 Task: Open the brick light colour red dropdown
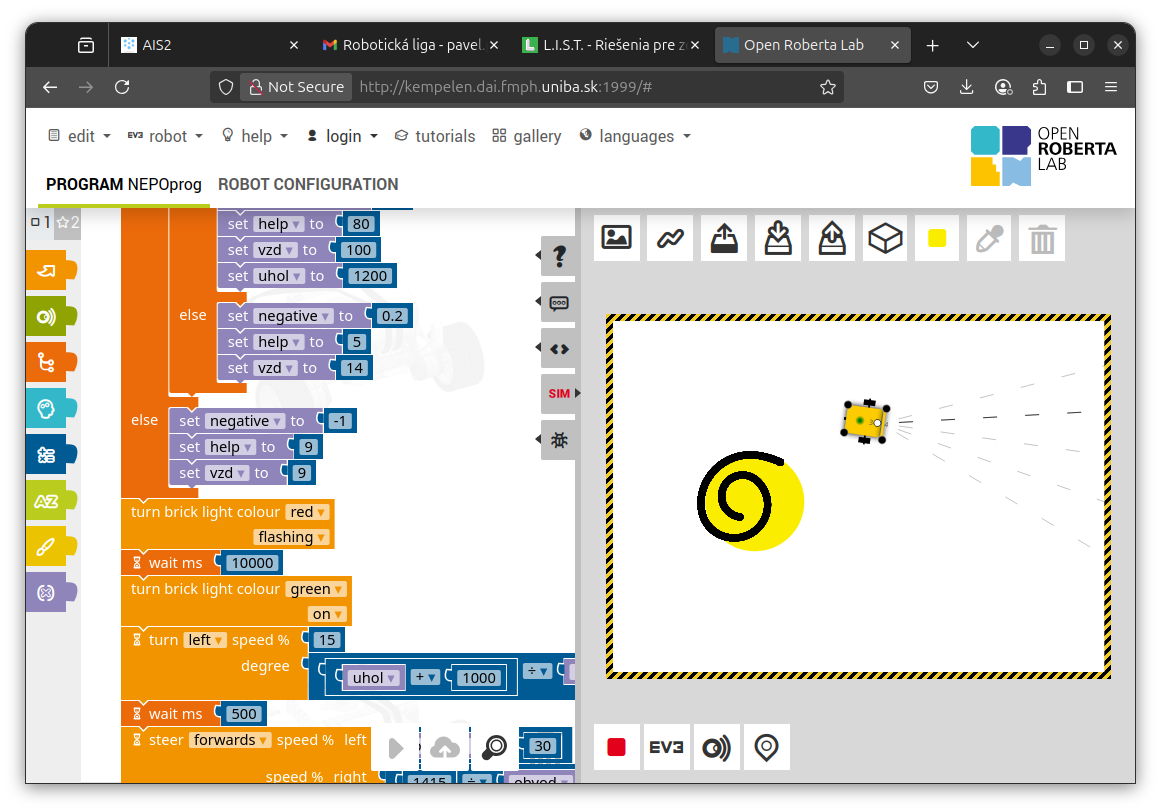tap(308, 512)
